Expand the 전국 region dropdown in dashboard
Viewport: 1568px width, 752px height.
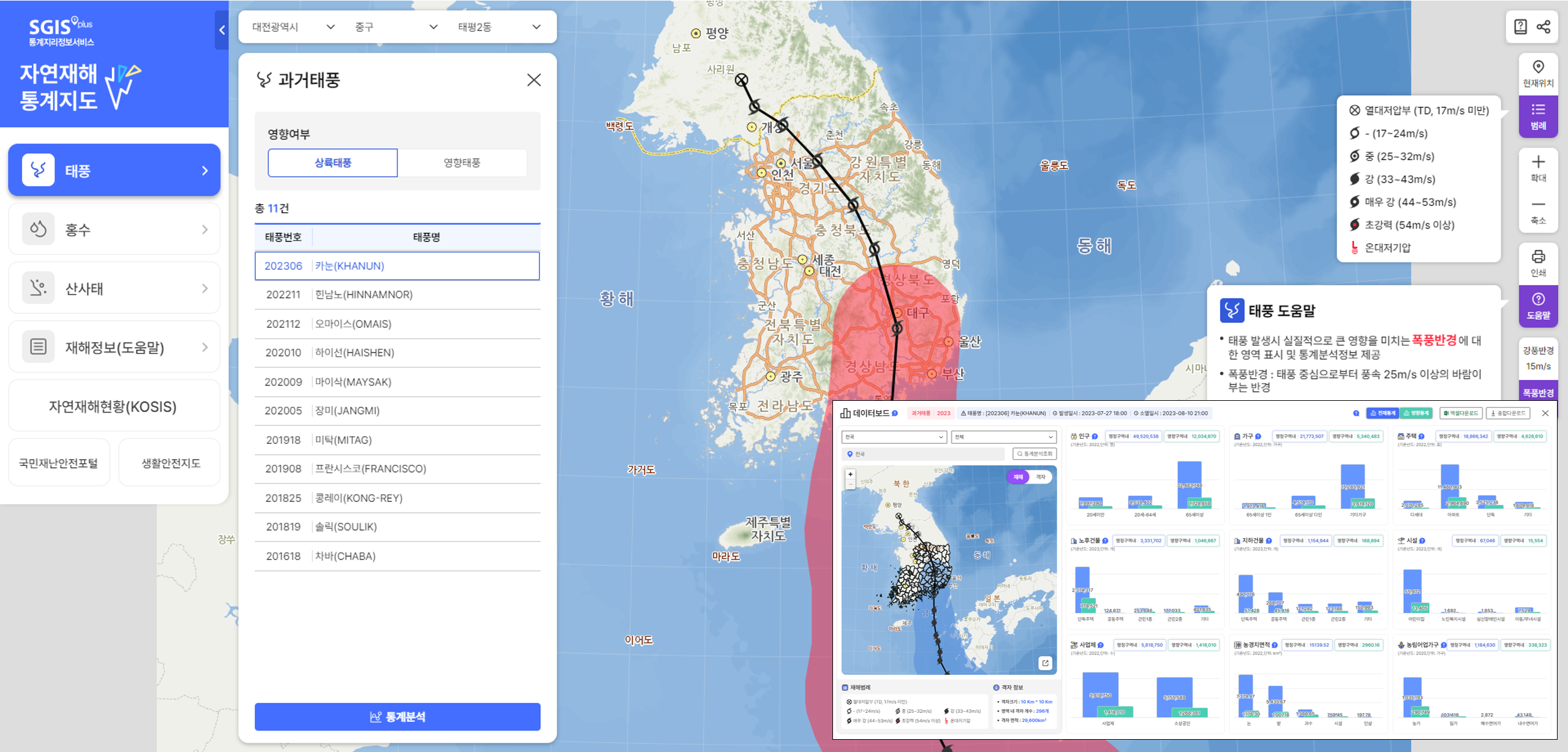tap(894, 437)
